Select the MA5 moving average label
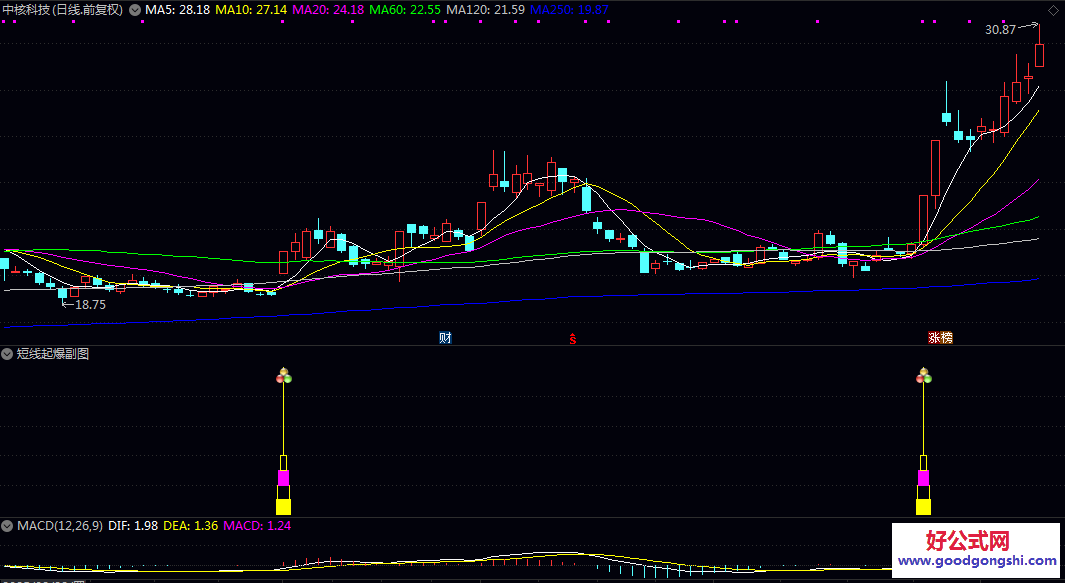 click(177, 10)
